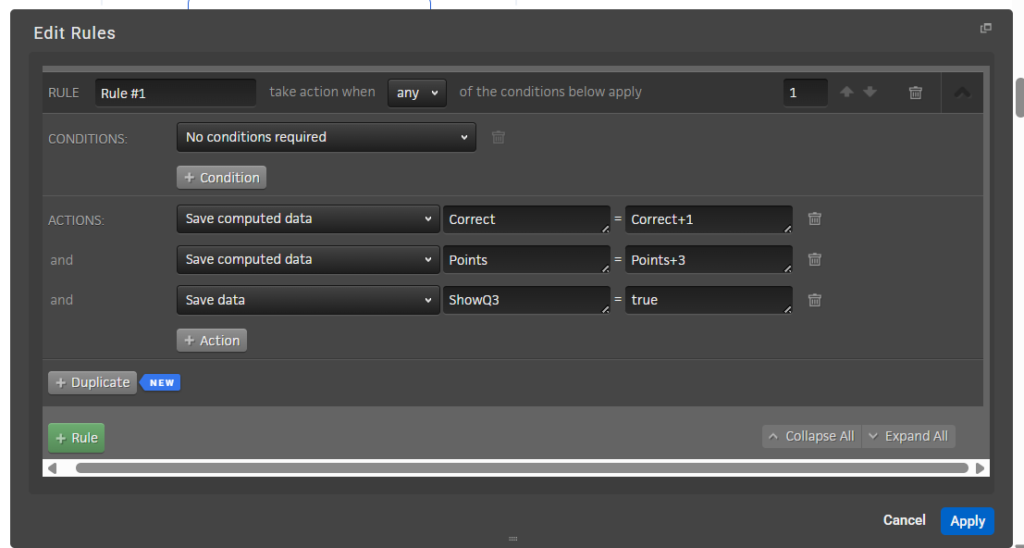1024x548 pixels.
Task: Move rule down with the down arrow
Action: click(870, 92)
